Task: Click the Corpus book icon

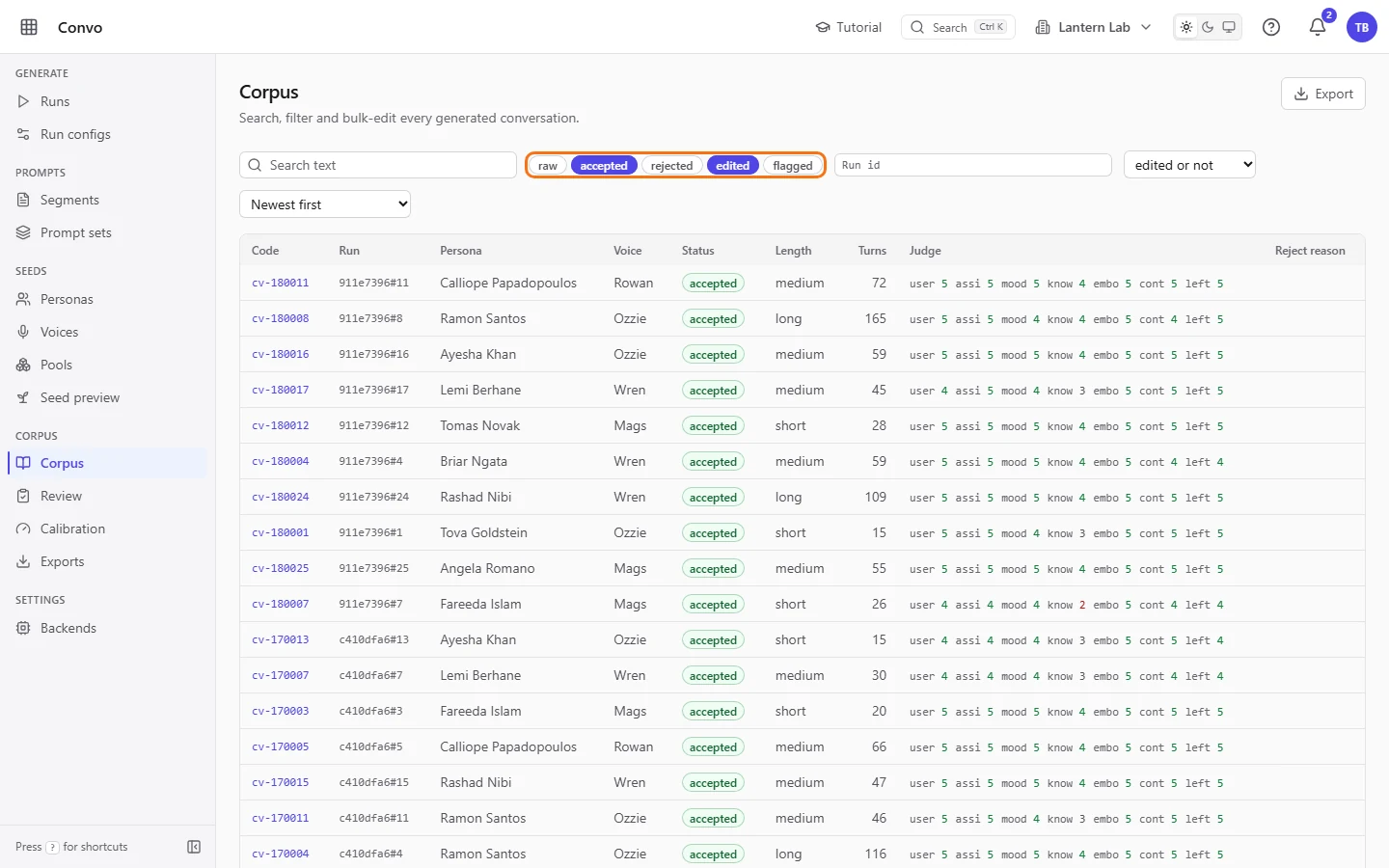Action: point(23,463)
